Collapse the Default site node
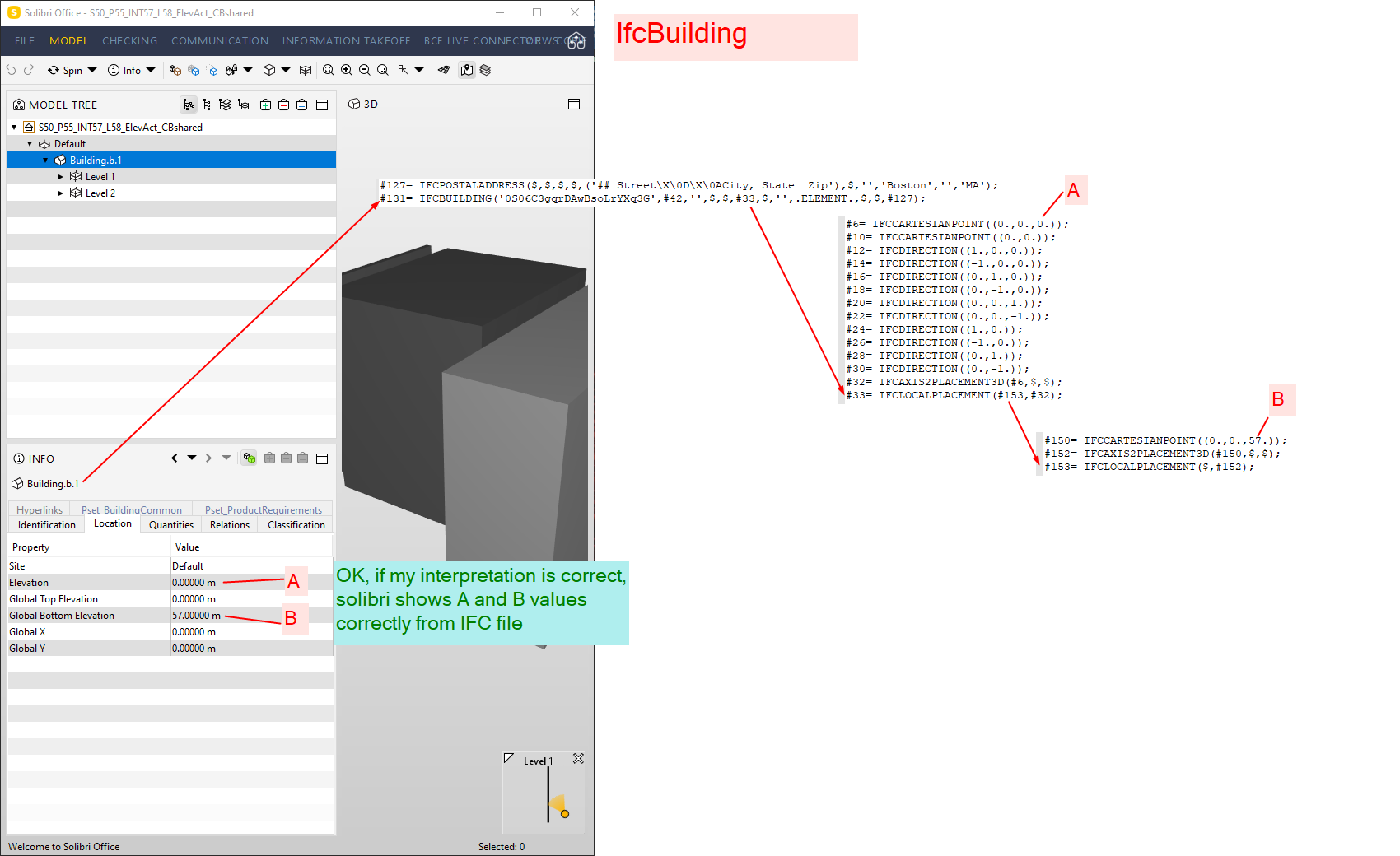 tap(30, 144)
